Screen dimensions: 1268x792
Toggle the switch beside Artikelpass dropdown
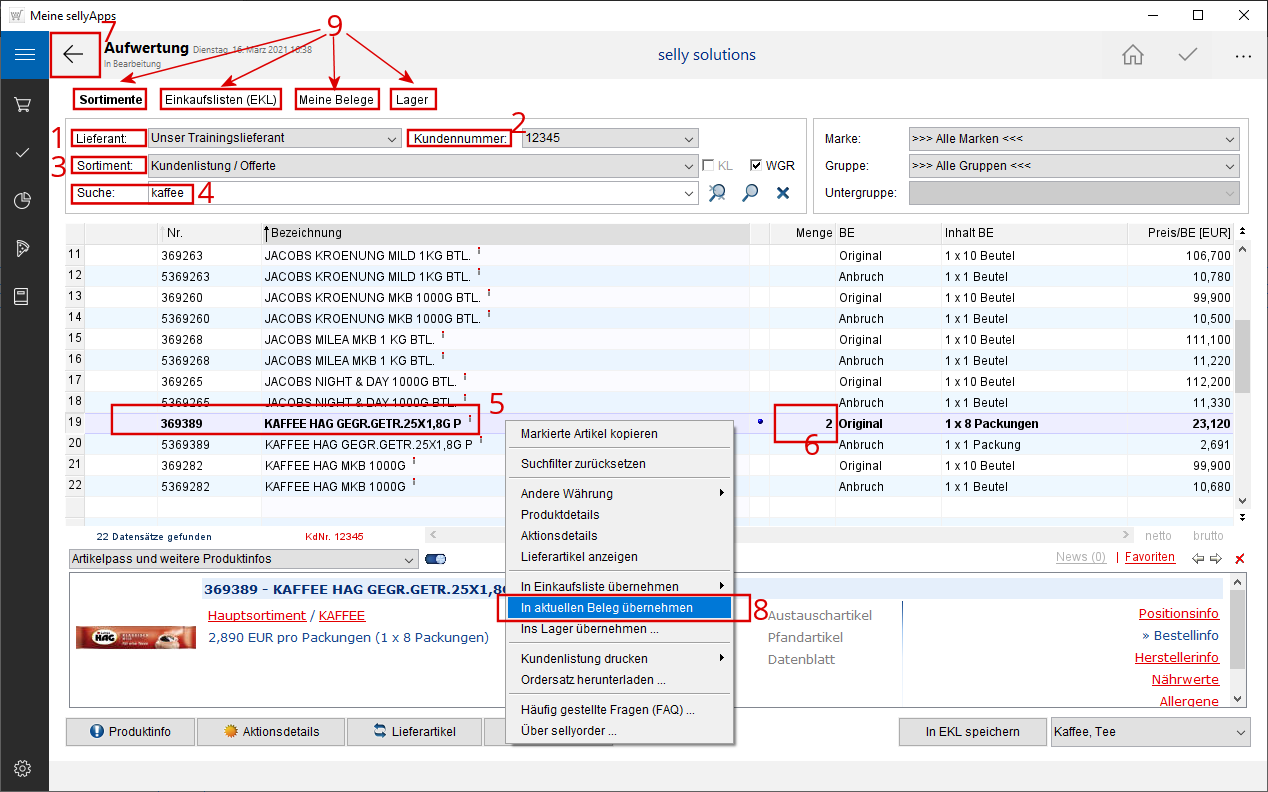coord(435,559)
